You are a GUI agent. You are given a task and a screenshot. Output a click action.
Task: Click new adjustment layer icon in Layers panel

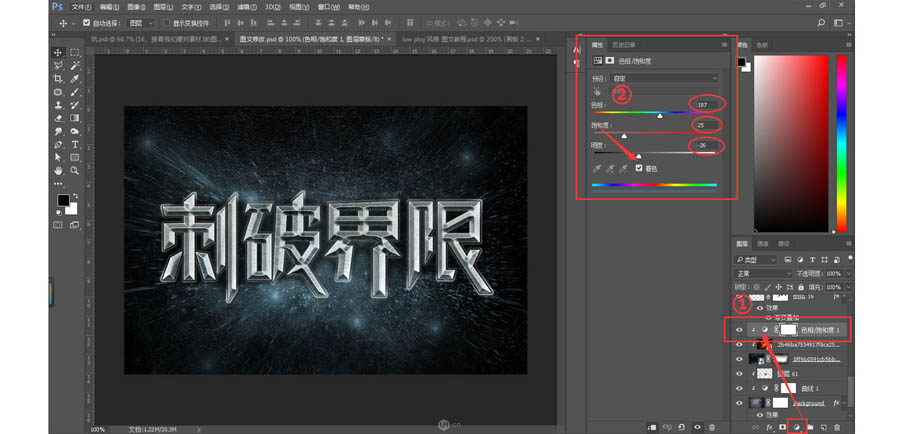[x=796, y=427]
